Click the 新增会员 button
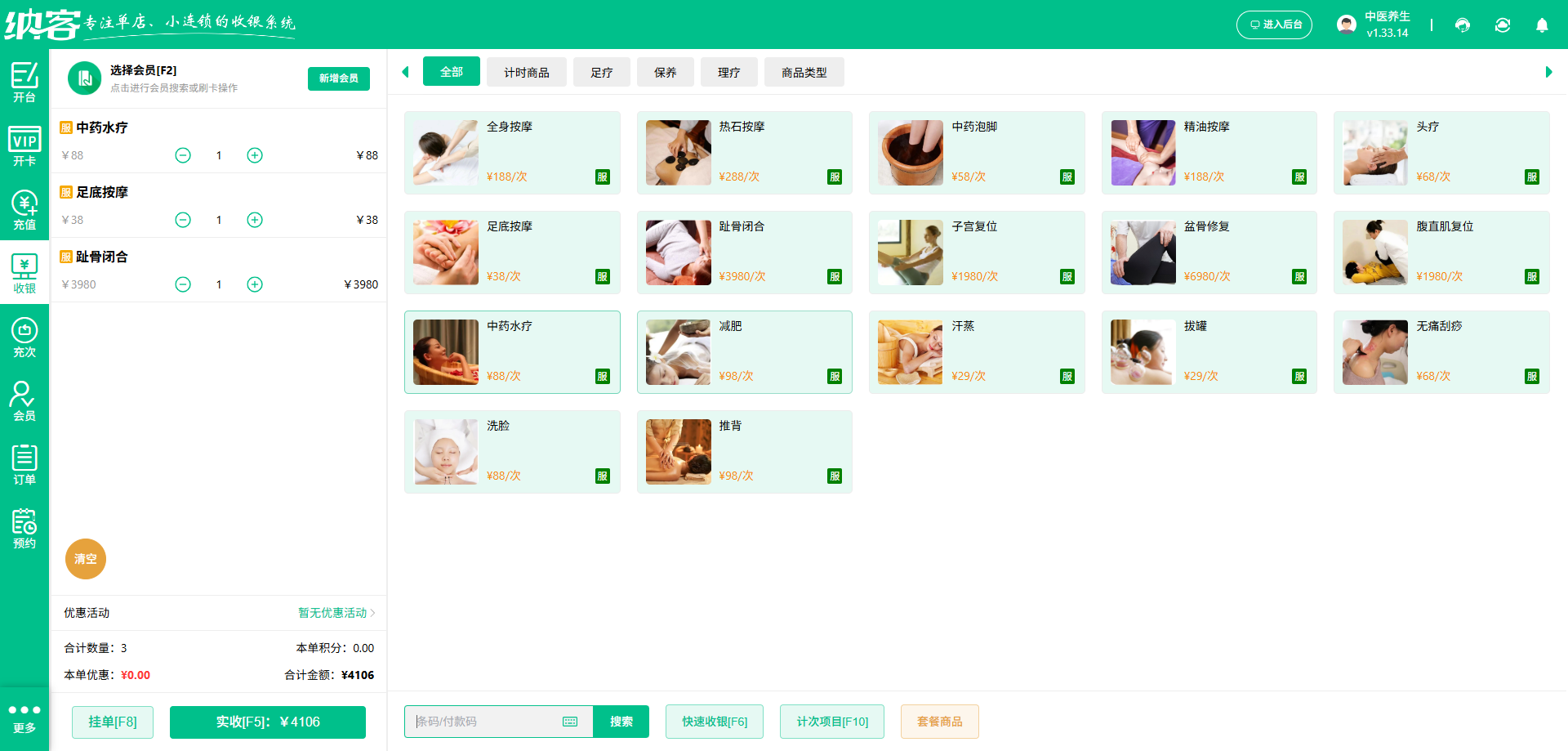Screen dimensions: 1568x751 [x=338, y=78]
